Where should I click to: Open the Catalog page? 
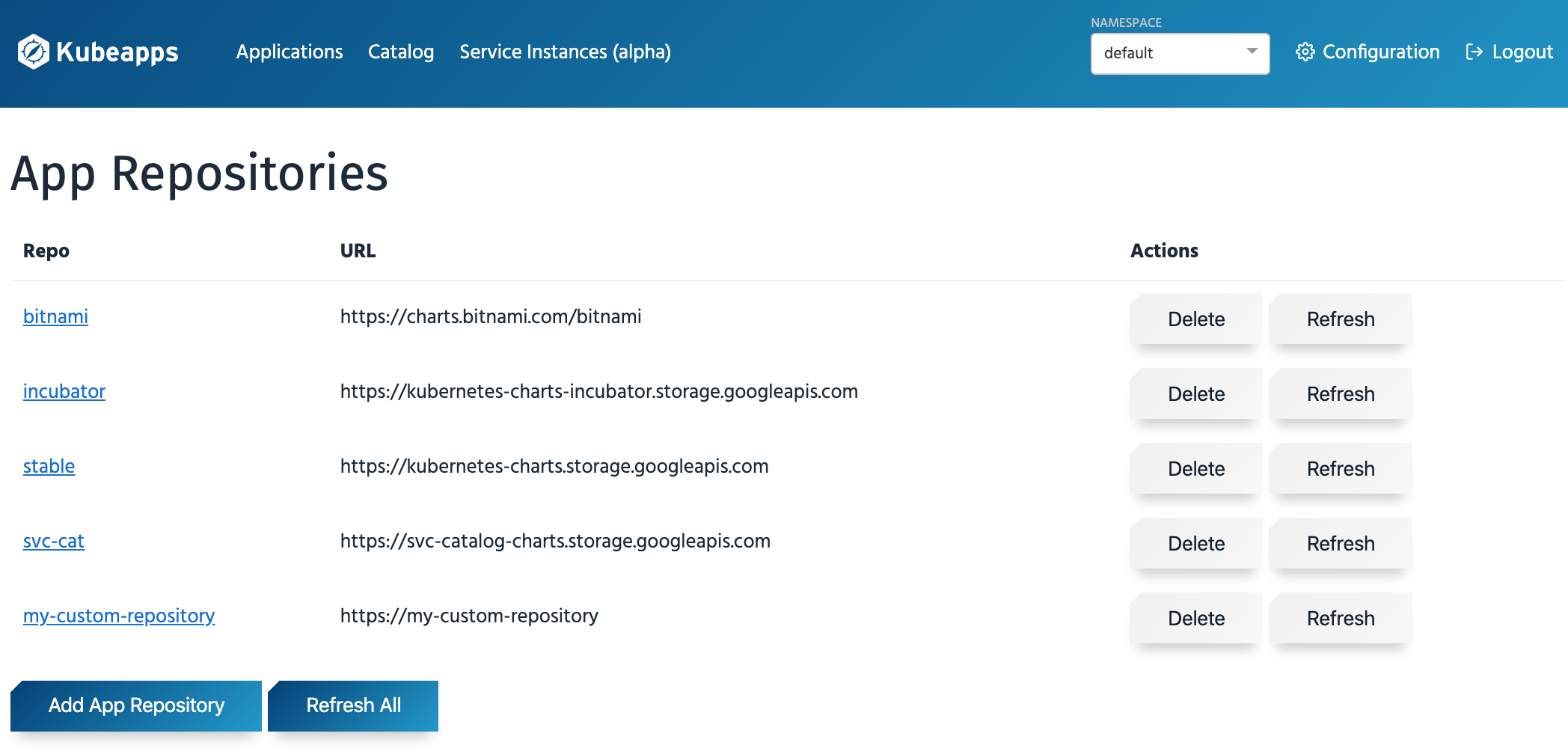[401, 52]
